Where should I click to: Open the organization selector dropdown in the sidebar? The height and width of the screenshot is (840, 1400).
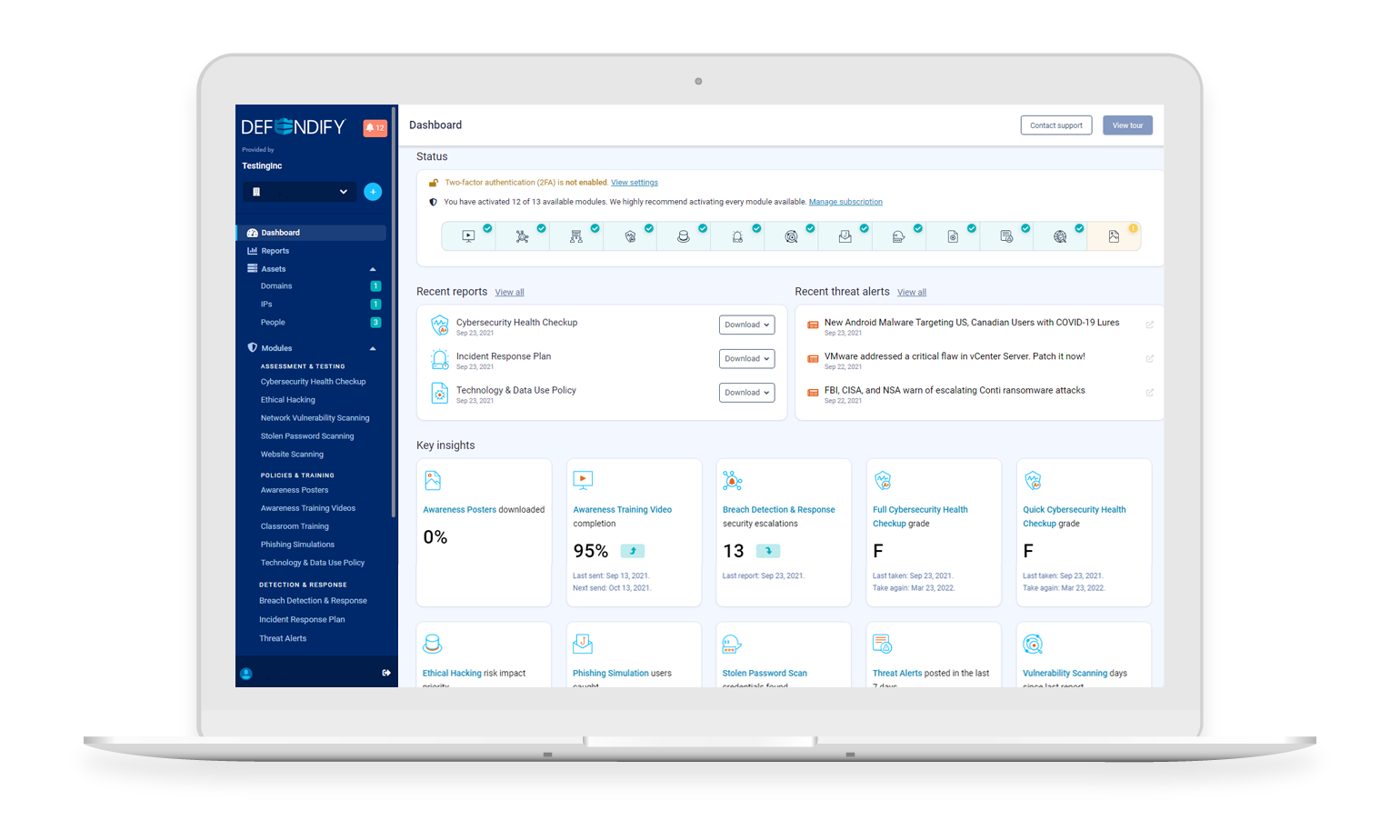(x=300, y=192)
